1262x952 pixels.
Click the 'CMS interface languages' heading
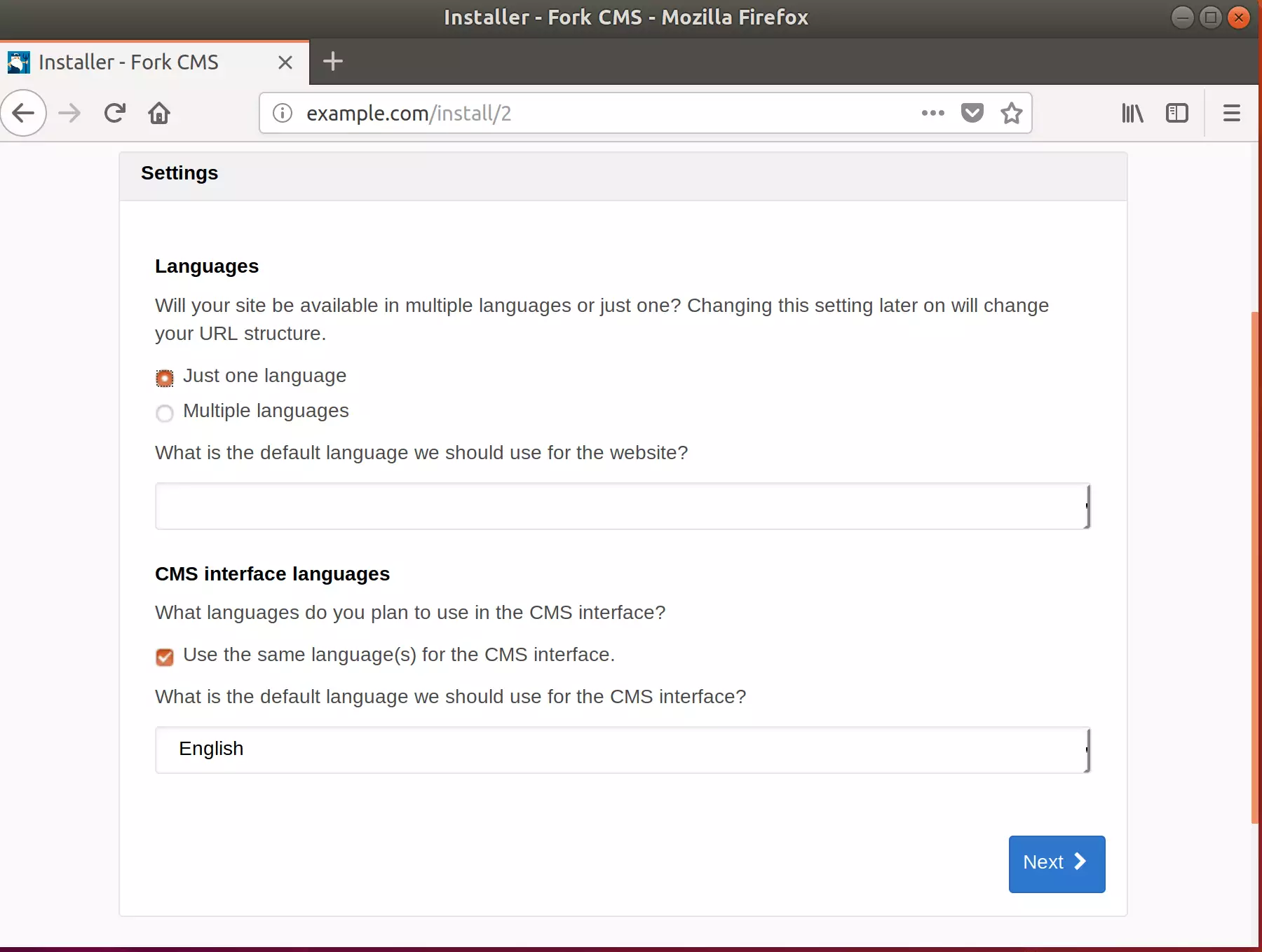pos(272,574)
